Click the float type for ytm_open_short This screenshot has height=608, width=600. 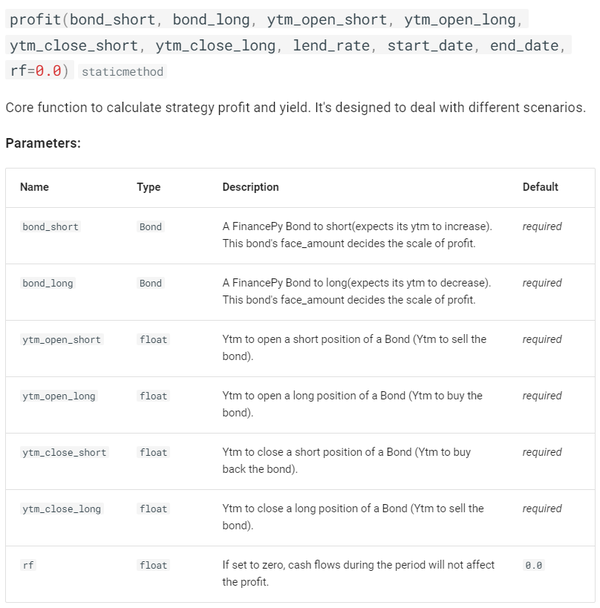[153, 340]
